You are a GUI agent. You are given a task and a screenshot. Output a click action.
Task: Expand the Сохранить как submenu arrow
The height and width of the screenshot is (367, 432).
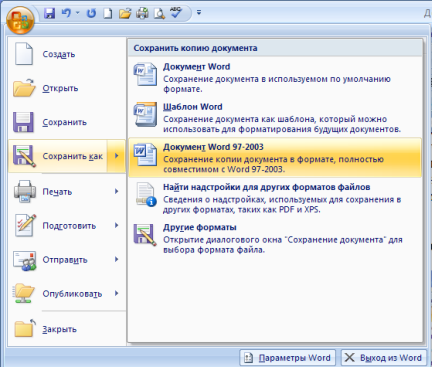116,156
